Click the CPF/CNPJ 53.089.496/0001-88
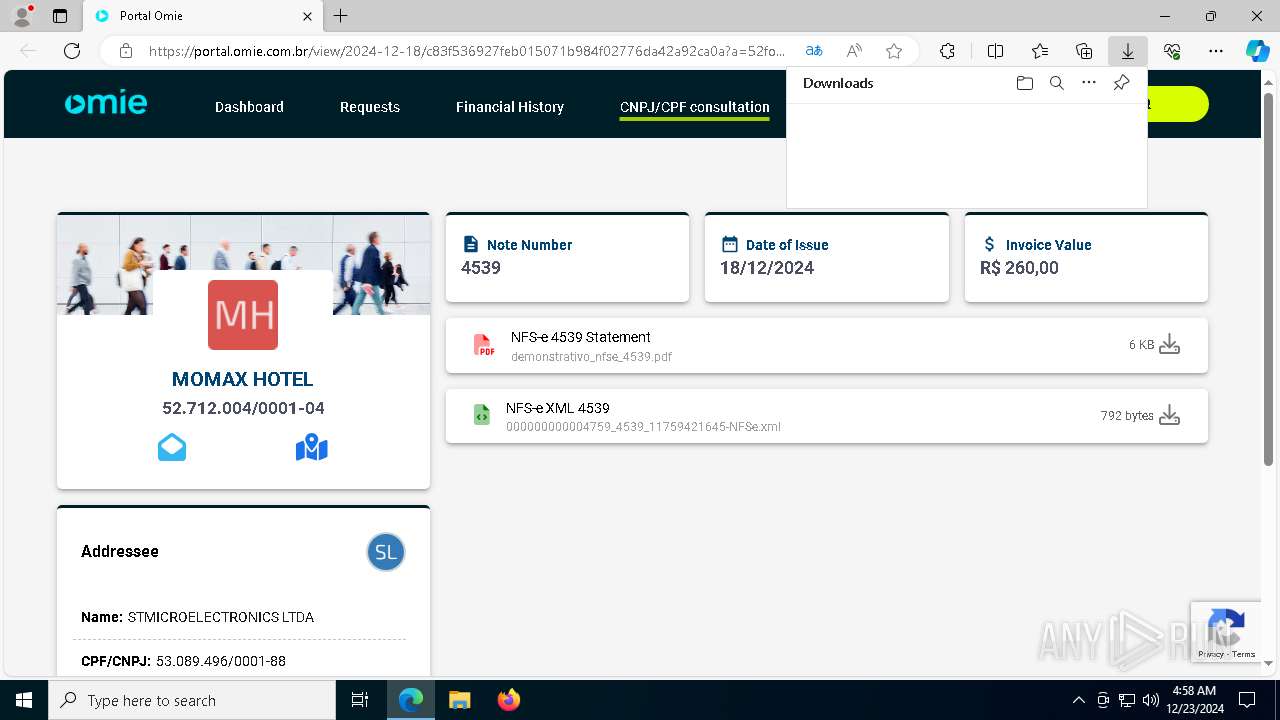This screenshot has width=1280, height=720. click(221, 661)
